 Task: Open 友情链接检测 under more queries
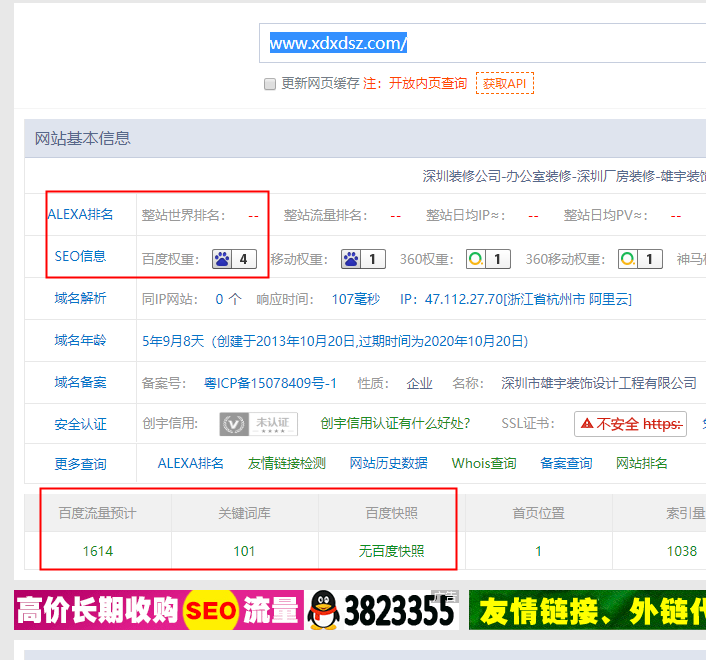[x=287, y=463]
